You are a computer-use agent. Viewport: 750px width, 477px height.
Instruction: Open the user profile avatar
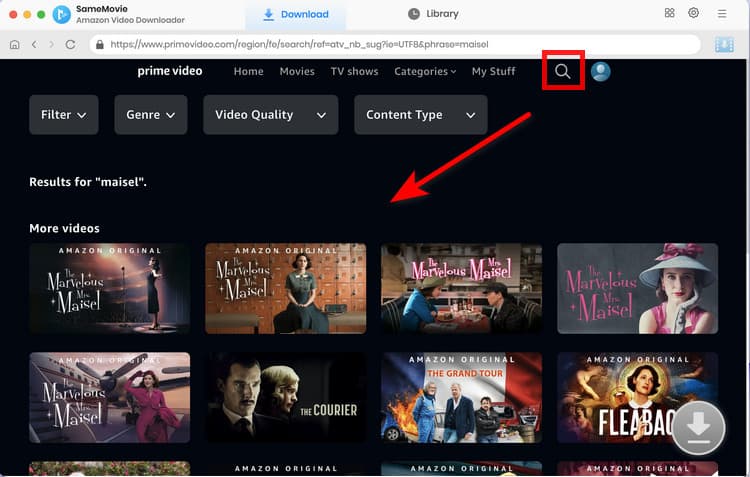tap(600, 71)
